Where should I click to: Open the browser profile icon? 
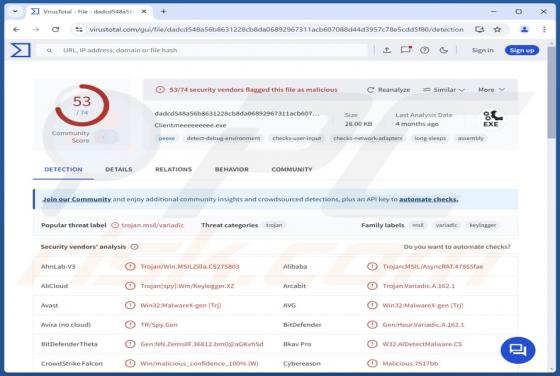[524, 30]
